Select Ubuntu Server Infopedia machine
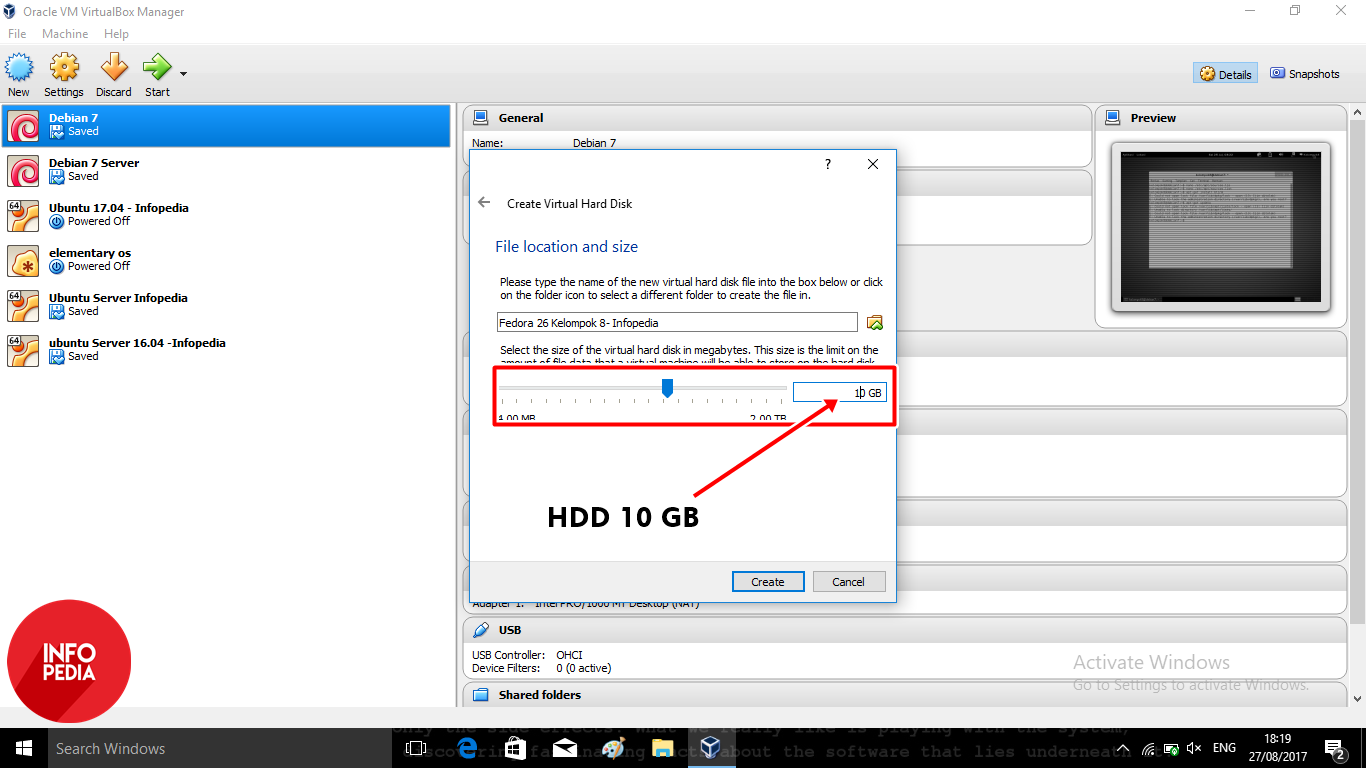Screen dimensions: 1366x768 tap(226, 305)
